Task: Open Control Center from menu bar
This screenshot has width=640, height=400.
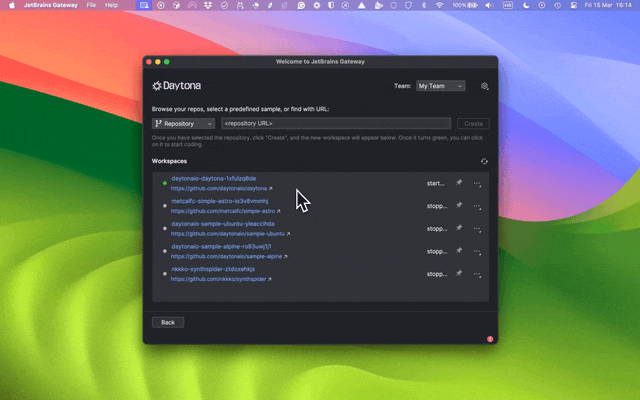Action: (x=573, y=5)
